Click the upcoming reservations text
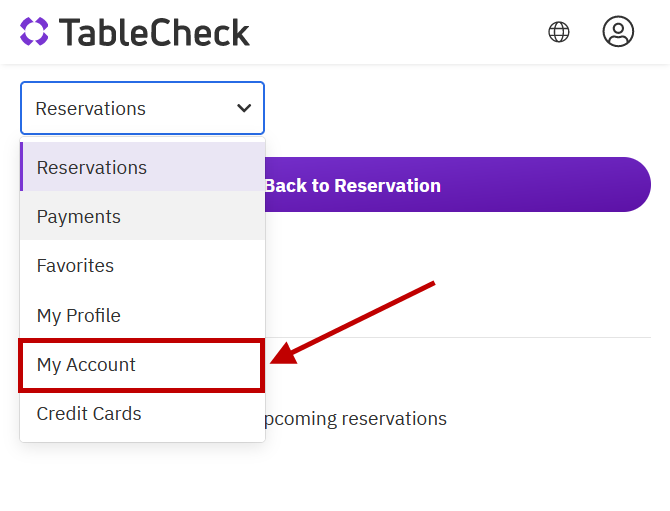 355,418
